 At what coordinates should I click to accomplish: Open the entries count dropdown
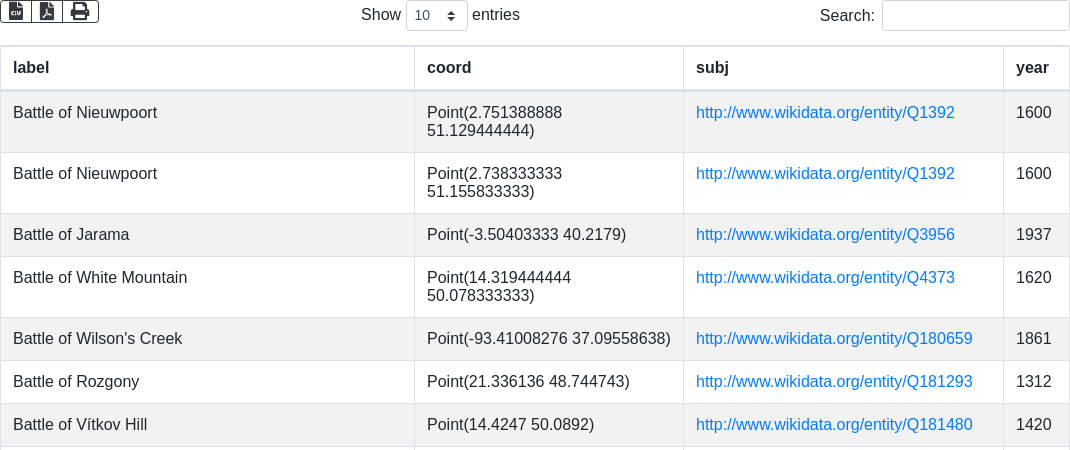click(x=436, y=16)
